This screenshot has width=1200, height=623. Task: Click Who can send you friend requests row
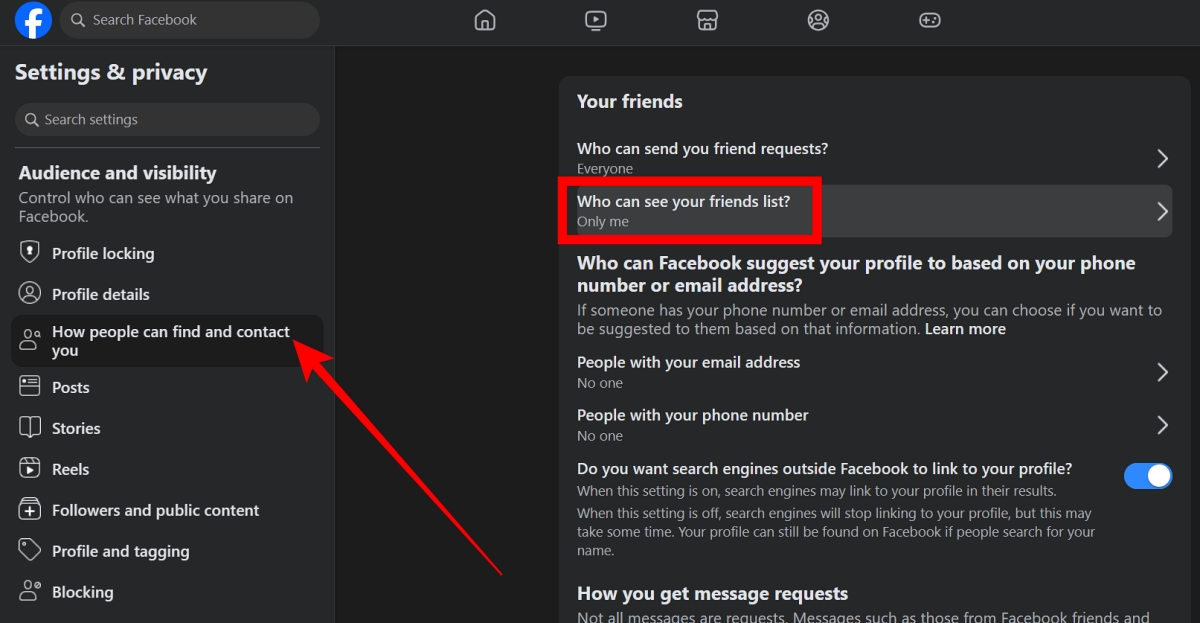[x=874, y=158]
